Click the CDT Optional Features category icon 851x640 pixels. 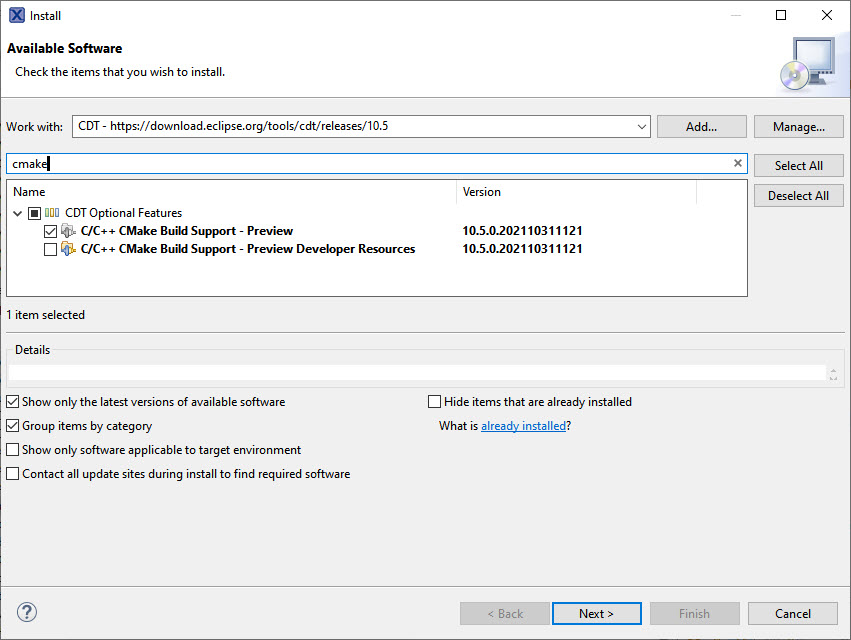click(52, 213)
